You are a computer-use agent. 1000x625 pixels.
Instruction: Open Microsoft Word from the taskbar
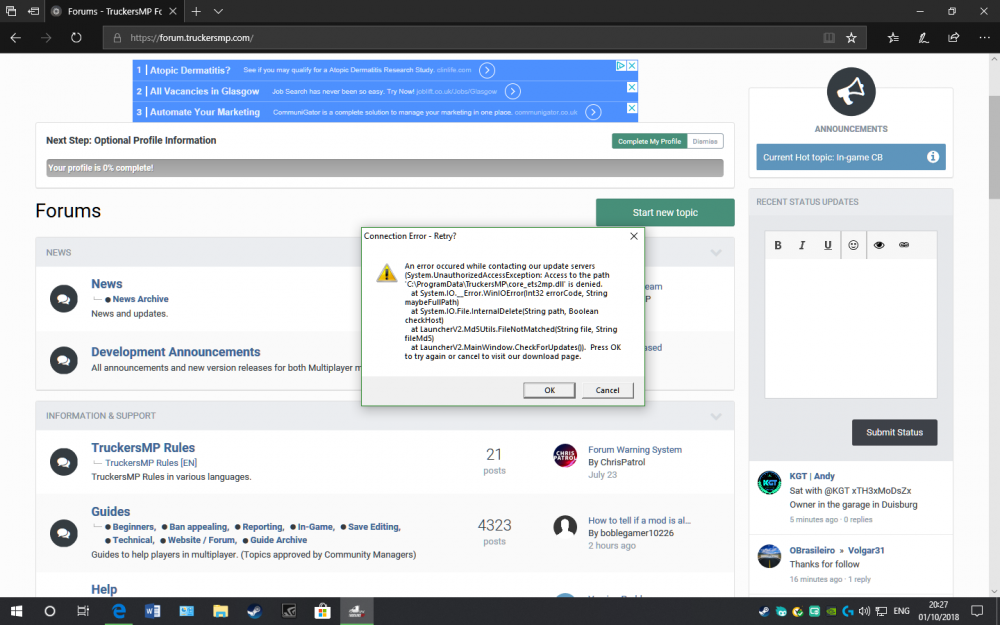click(153, 611)
